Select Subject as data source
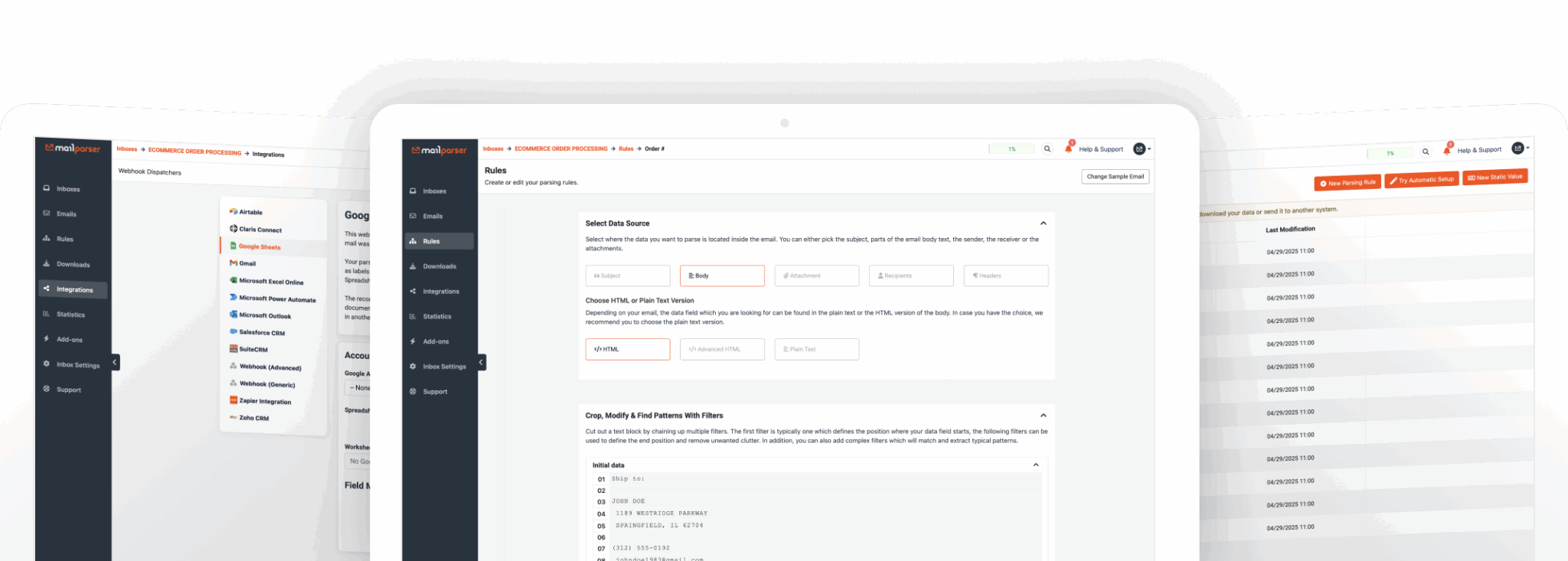This screenshot has height=561, width=1568. tap(628, 276)
